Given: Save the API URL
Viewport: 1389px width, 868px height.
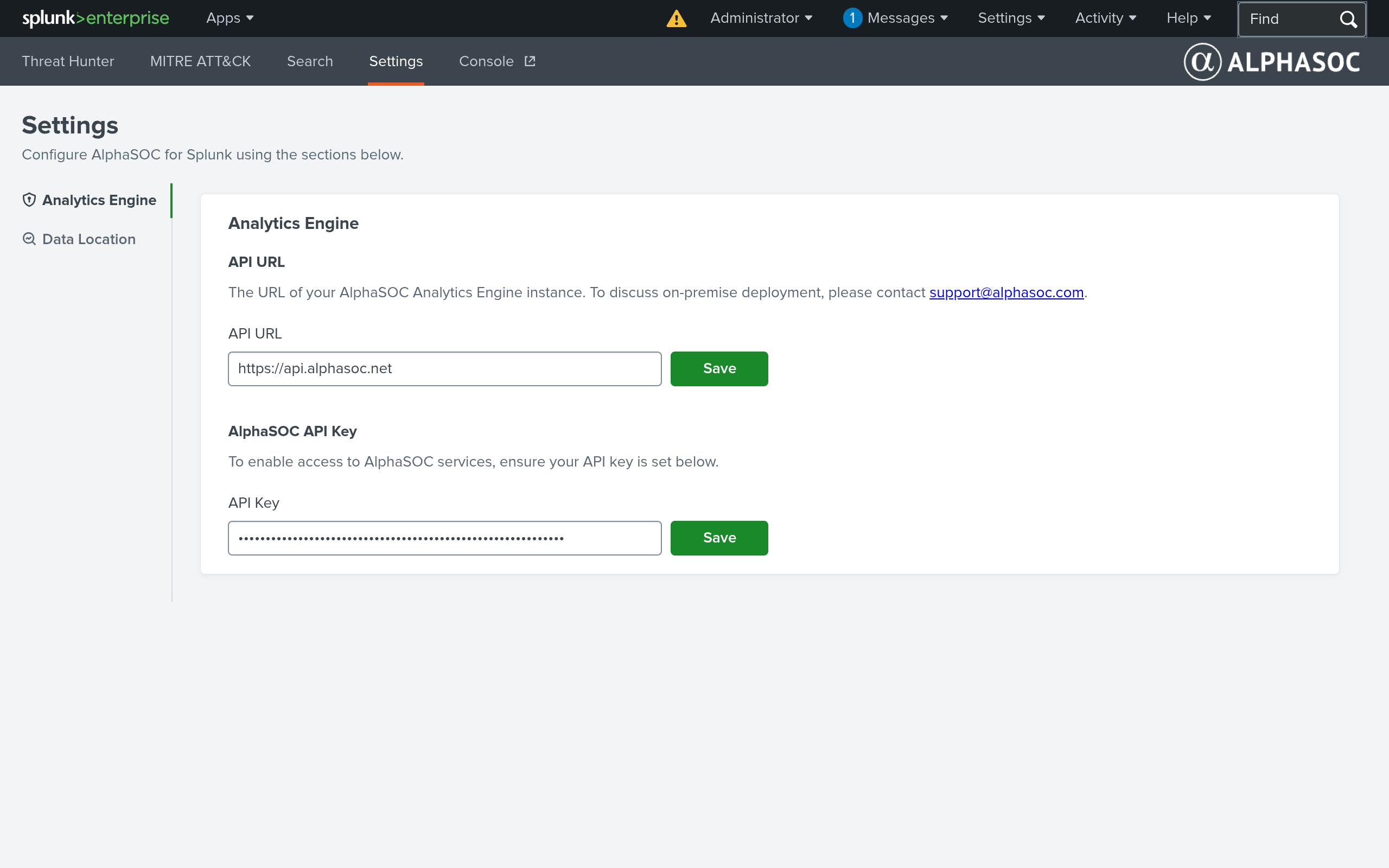Looking at the screenshot, I should [x=719, y=369].
